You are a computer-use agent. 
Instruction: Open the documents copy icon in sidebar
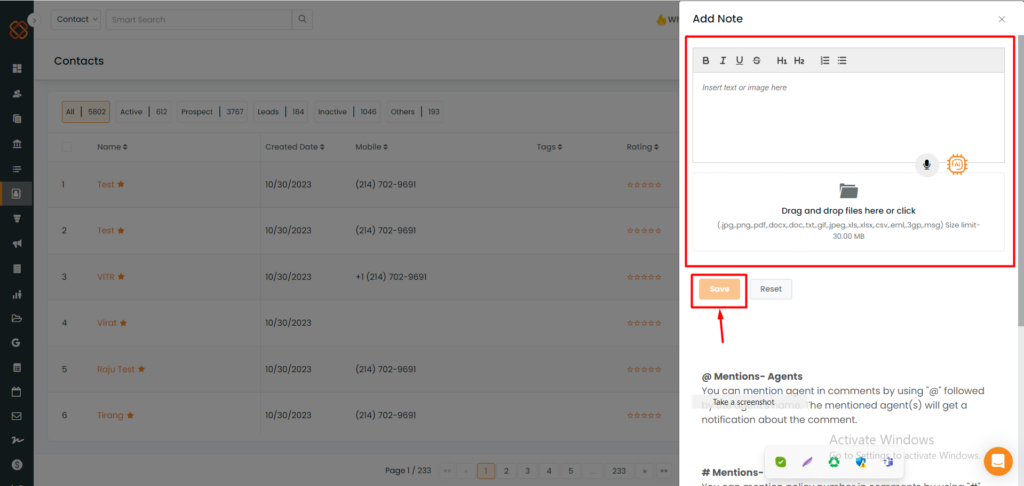(17, 119)
